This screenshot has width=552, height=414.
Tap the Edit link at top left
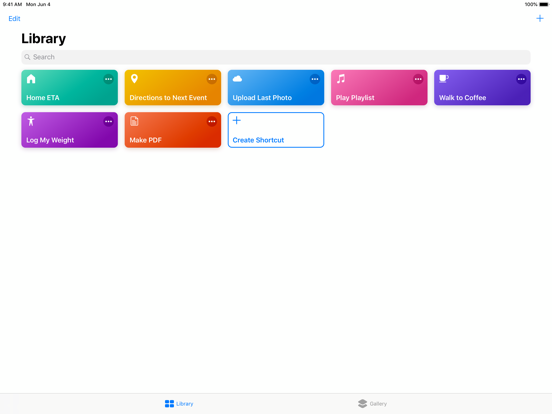coord(14,19)
